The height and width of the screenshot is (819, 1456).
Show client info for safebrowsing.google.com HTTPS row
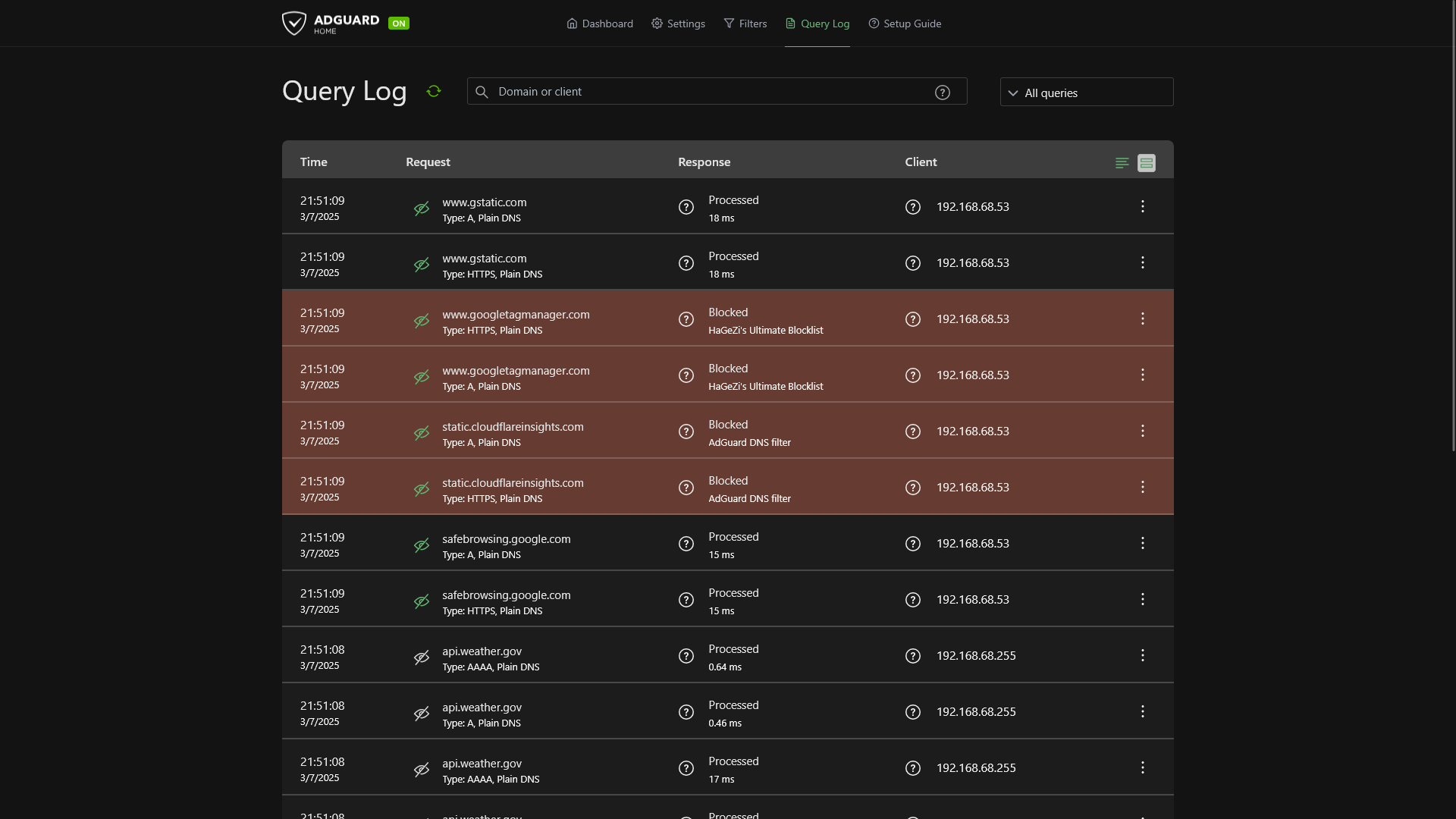[913, 600]
